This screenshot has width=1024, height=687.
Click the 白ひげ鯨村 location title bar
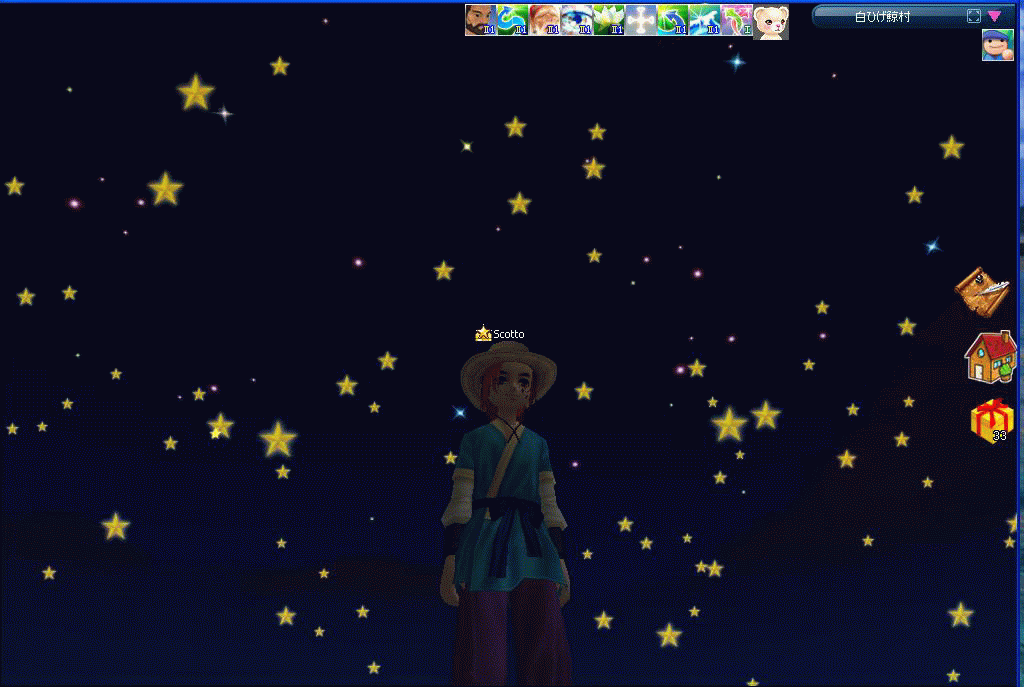(x=882, y=16)
